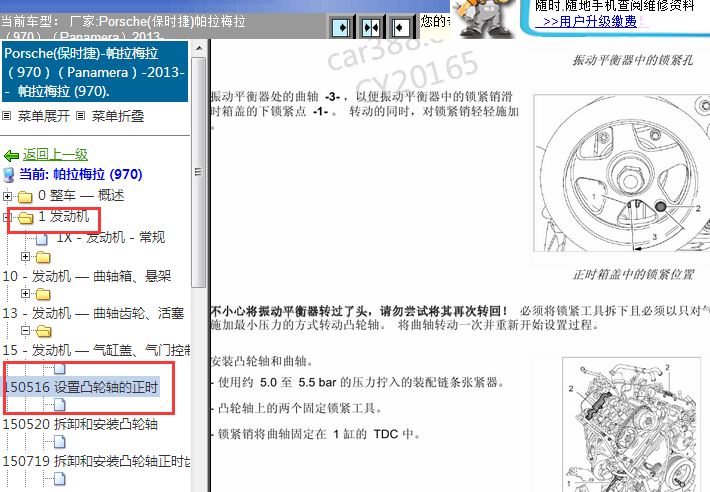Click the 当前: 帕拉梅拉 (970) label
The width and height of the screenshot is (710, 492).
[x=81, y=174]
